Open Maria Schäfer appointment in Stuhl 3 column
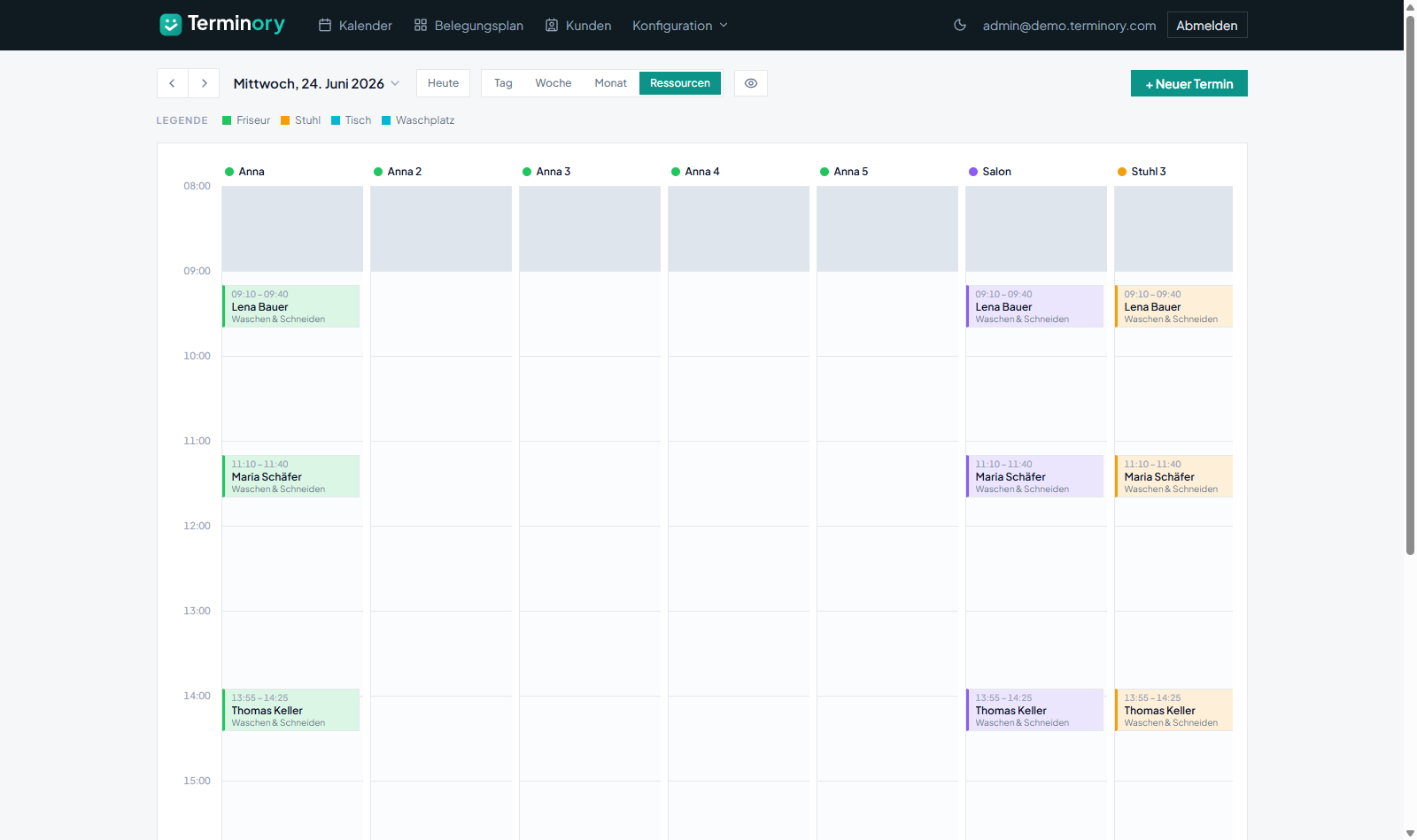1417x840 pixels. click(1173, 476)
